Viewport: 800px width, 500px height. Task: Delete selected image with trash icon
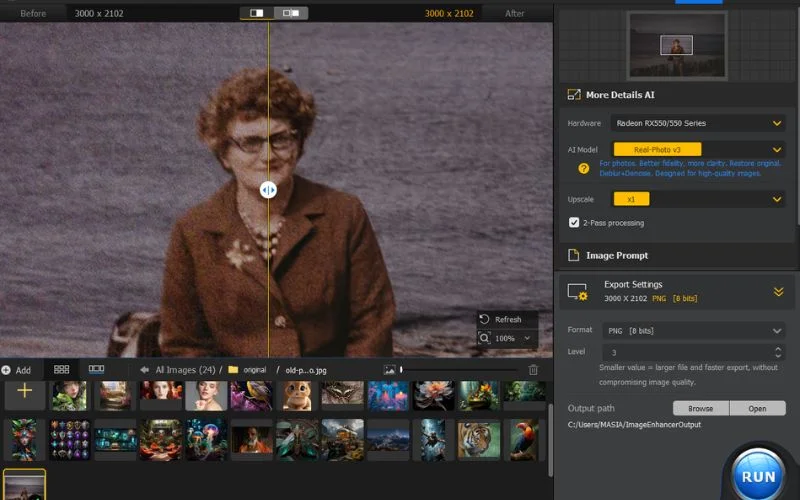(x=533, y=370)
